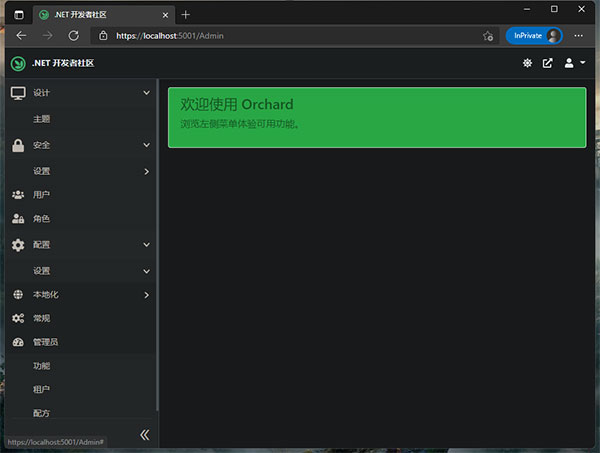Click the dashboard gauge icon beside 管理员
Viewport: 600px width, 453px height.
pos(18,342)
